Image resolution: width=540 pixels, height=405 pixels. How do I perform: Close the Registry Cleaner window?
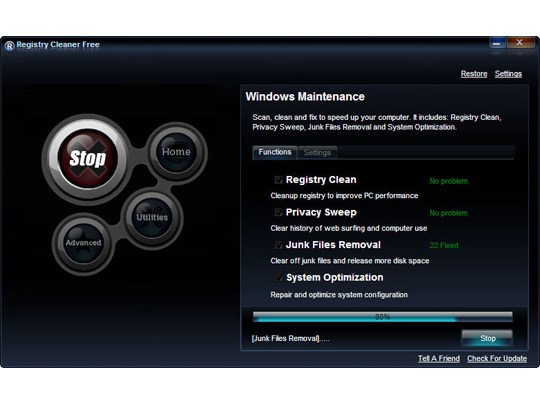coord(520,43)
